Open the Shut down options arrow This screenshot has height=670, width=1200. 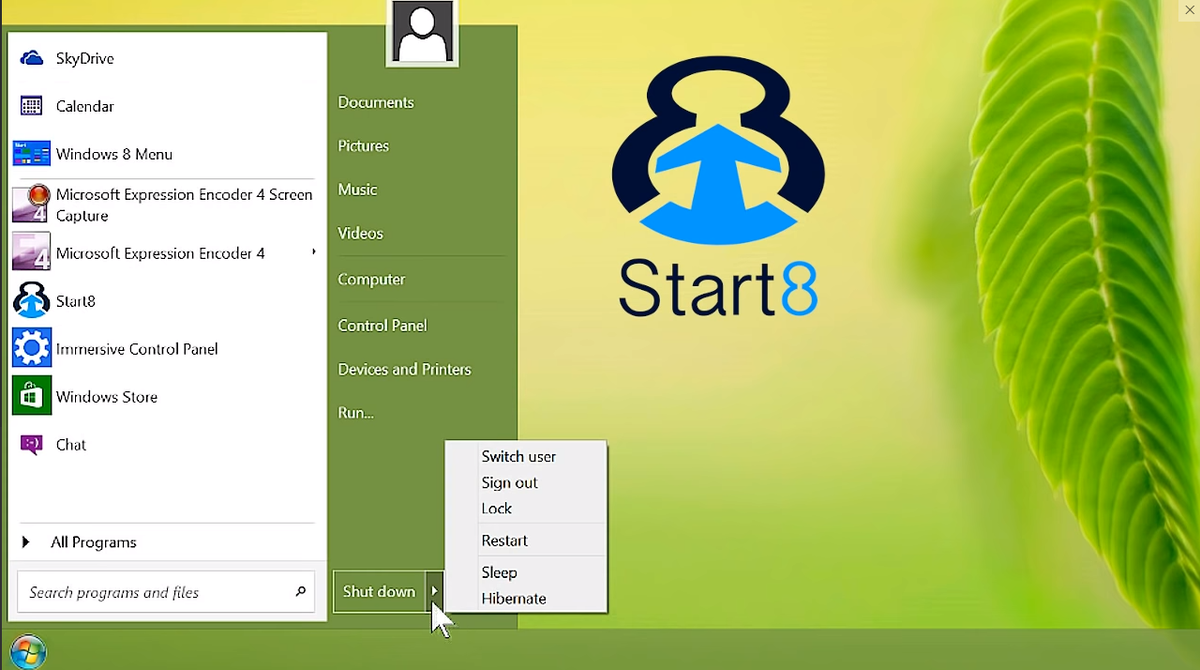pyautogui.click(x=434, y=591)
